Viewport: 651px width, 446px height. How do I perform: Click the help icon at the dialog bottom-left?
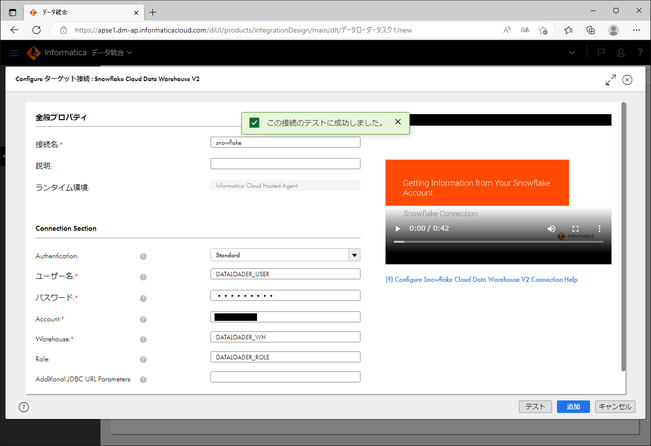coord(24,407)
